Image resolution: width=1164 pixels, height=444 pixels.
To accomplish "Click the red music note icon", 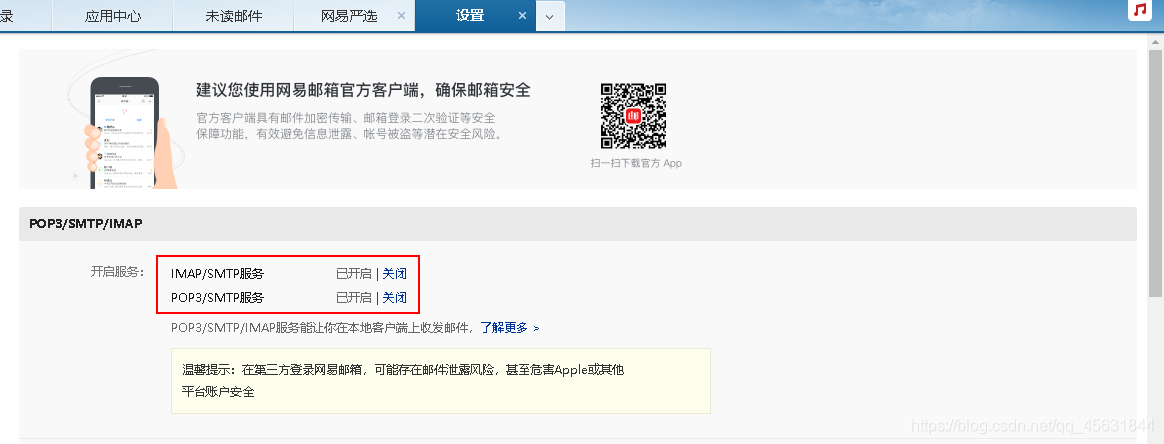I will pyautogui.click(x=1140, y=10).
